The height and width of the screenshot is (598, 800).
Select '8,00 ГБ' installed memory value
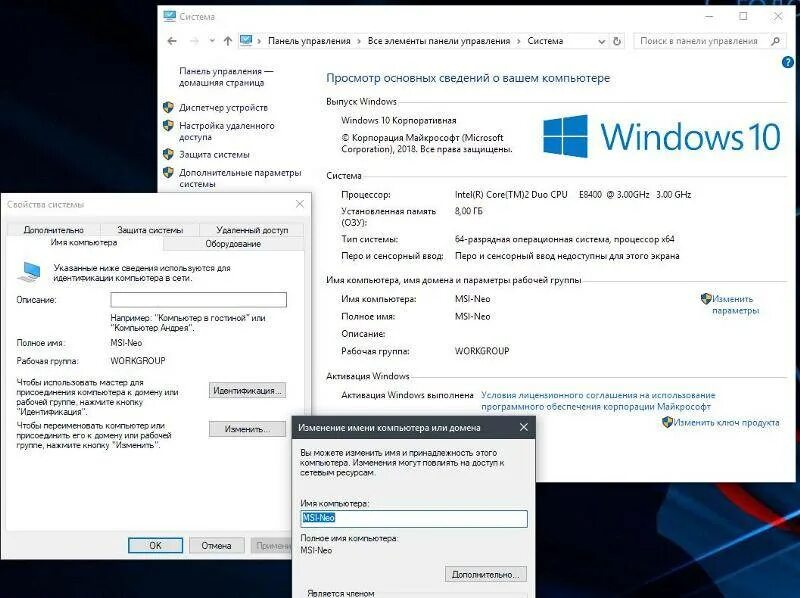point(468,211)
